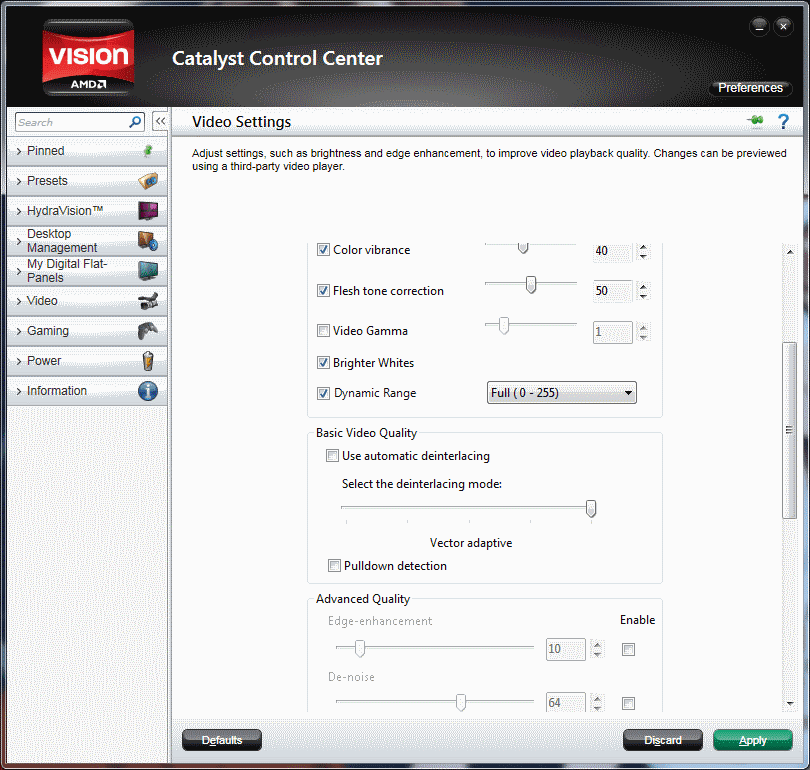Increase Video Gamma value with up arrow

point(643,327)
